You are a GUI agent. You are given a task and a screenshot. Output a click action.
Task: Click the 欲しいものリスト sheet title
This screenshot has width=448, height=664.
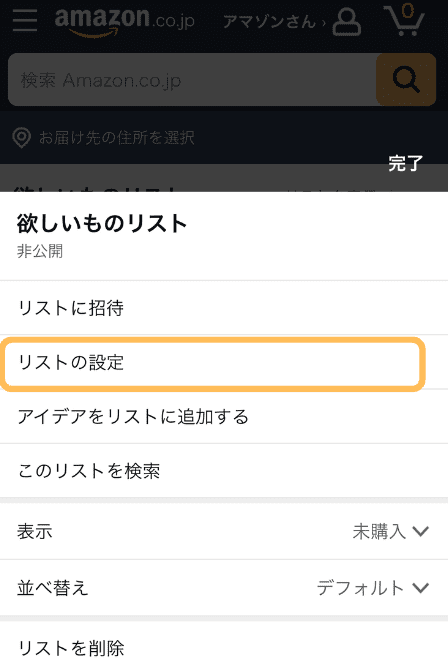coord(102,223)
